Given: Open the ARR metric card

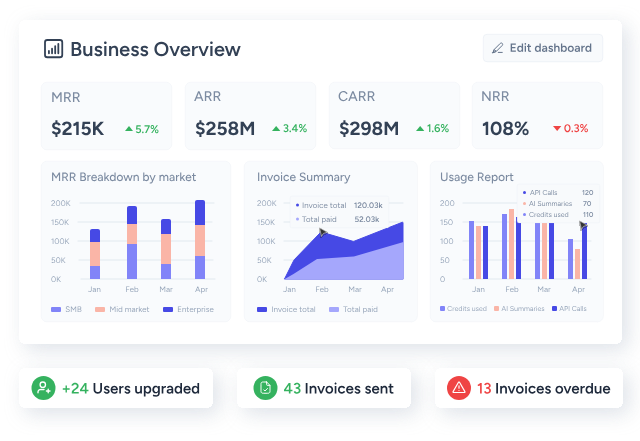Looking at the screenshot, I should 250,116.
